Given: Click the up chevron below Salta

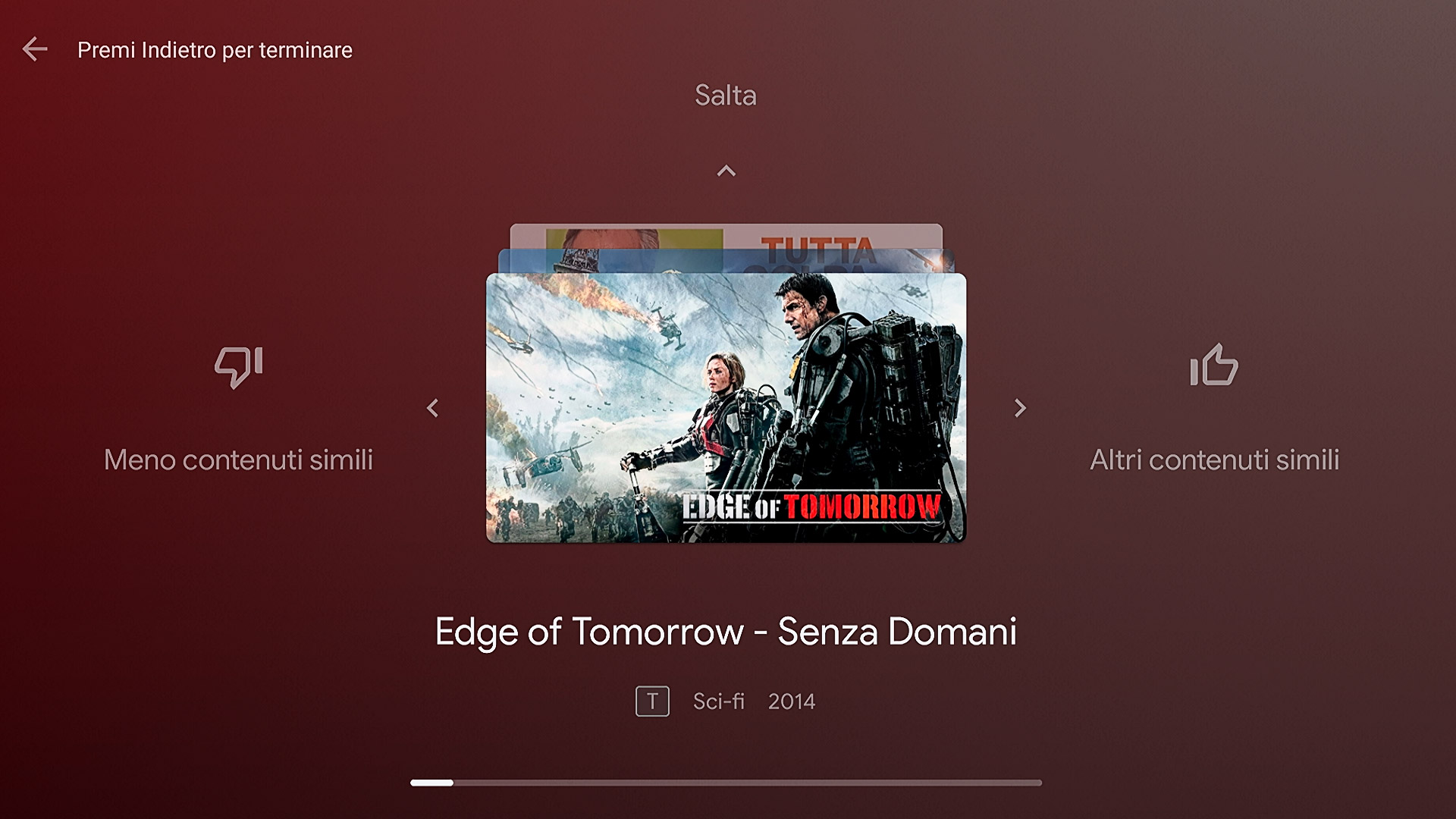Looking at the screenshot, I should [x=726, y=171].
